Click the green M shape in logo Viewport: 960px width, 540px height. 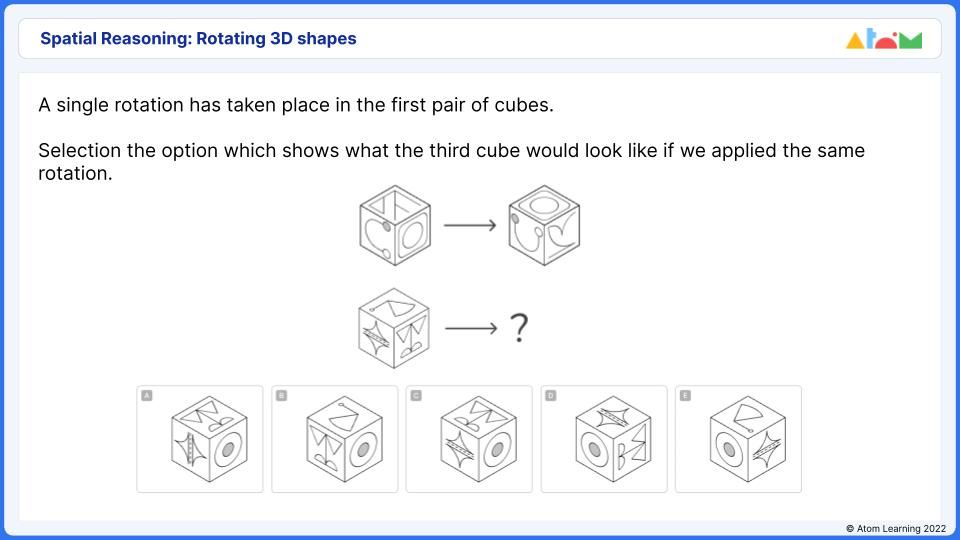(x=911, y=41)
